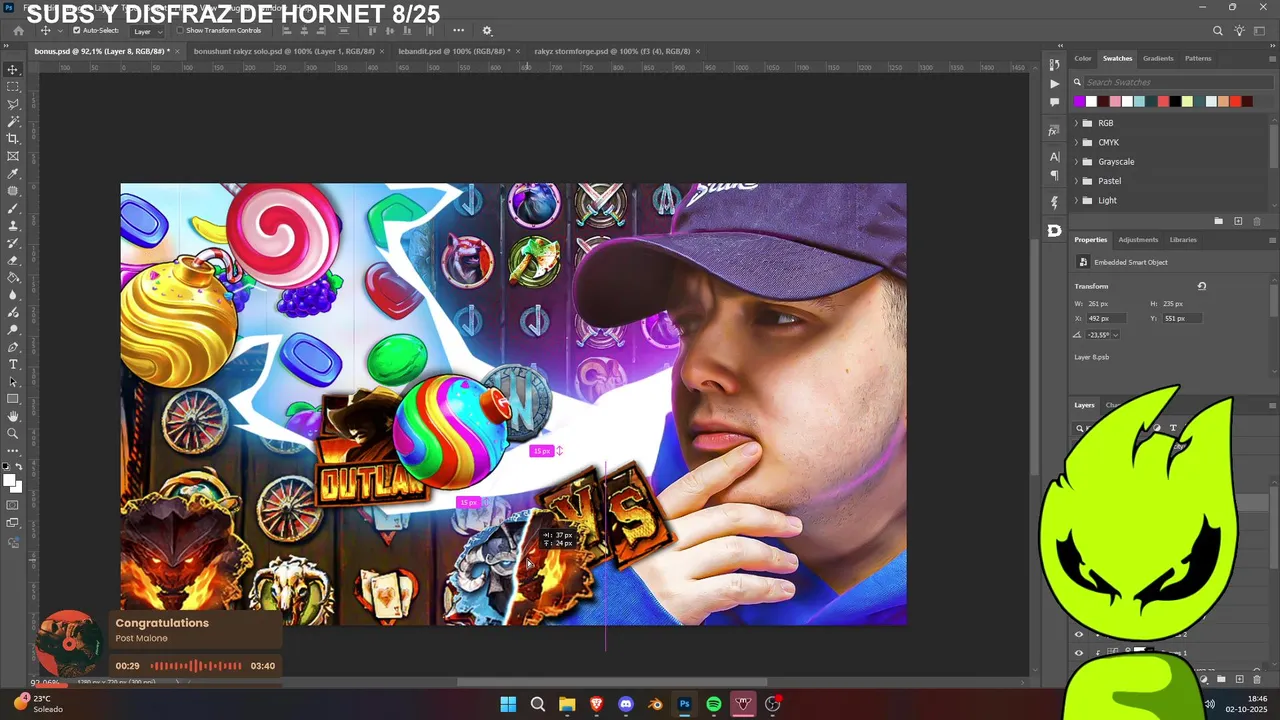Select the Brush tool

coord(13,208)
